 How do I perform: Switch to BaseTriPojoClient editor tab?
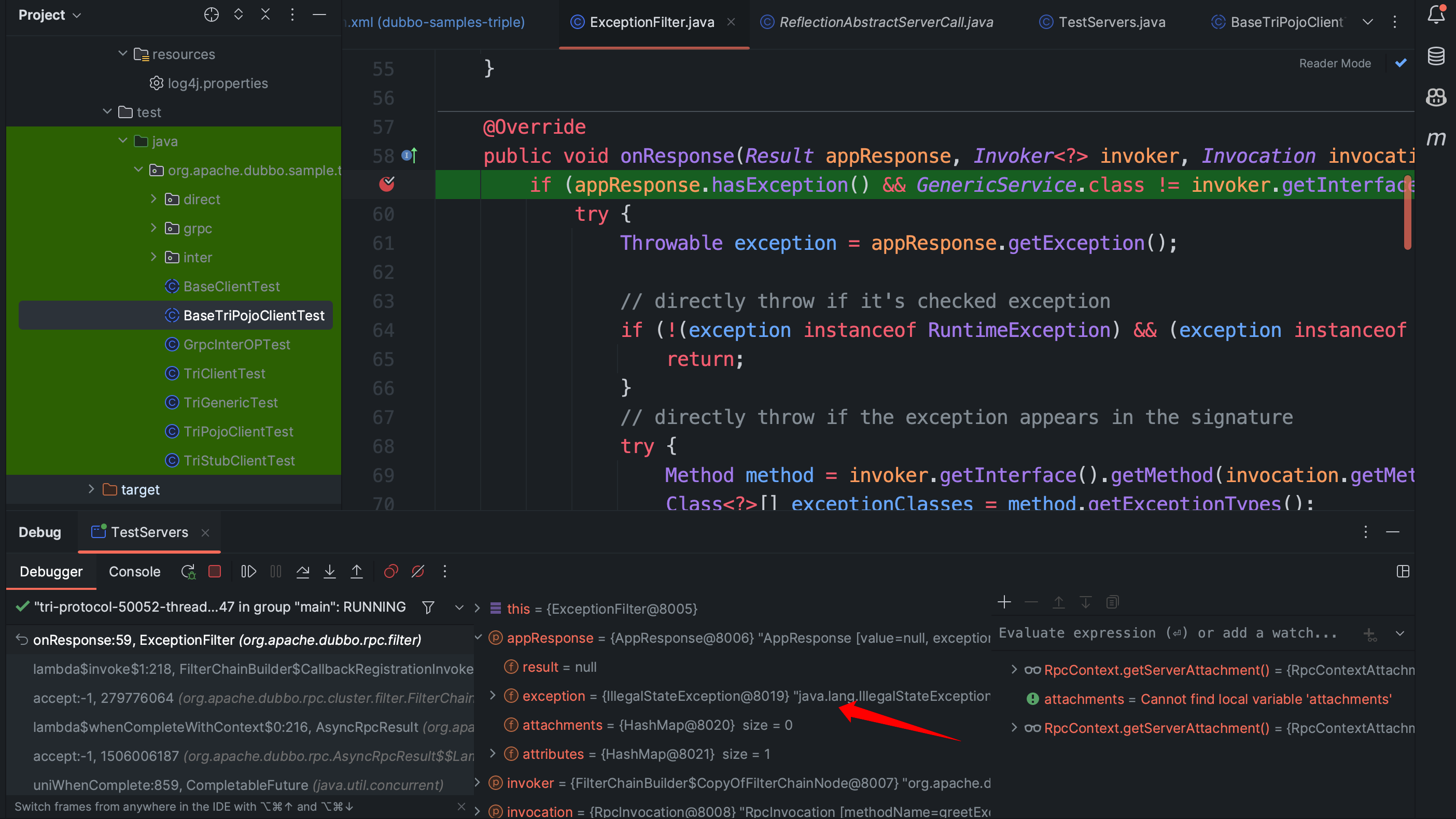[x=1278, y=22]
